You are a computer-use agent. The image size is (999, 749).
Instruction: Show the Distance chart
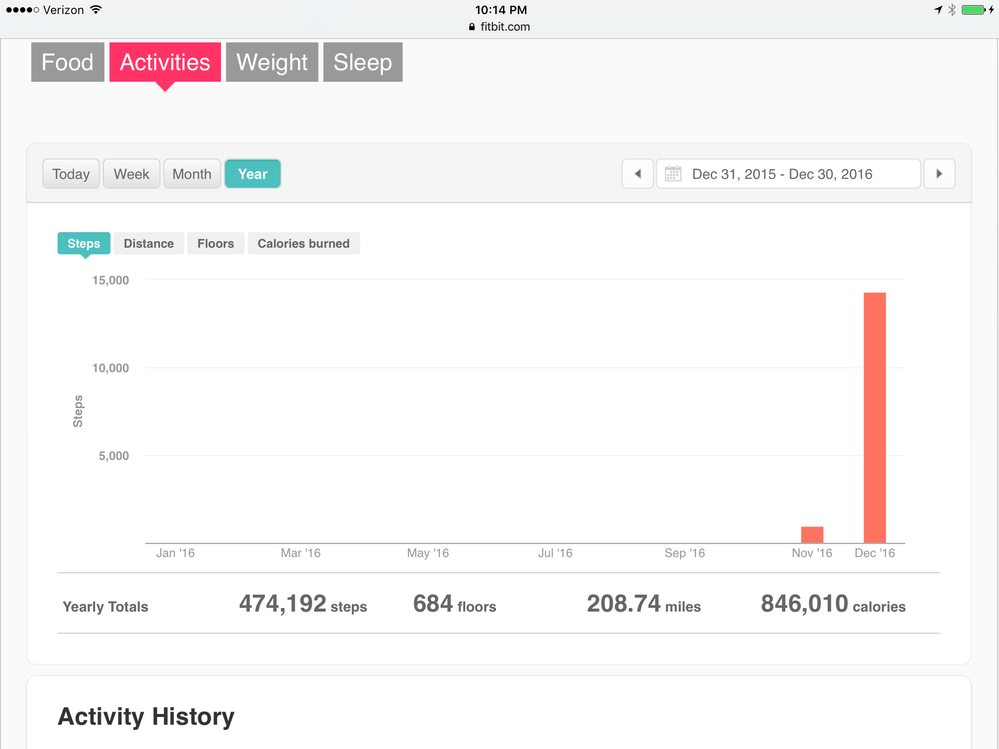[148, 243]
